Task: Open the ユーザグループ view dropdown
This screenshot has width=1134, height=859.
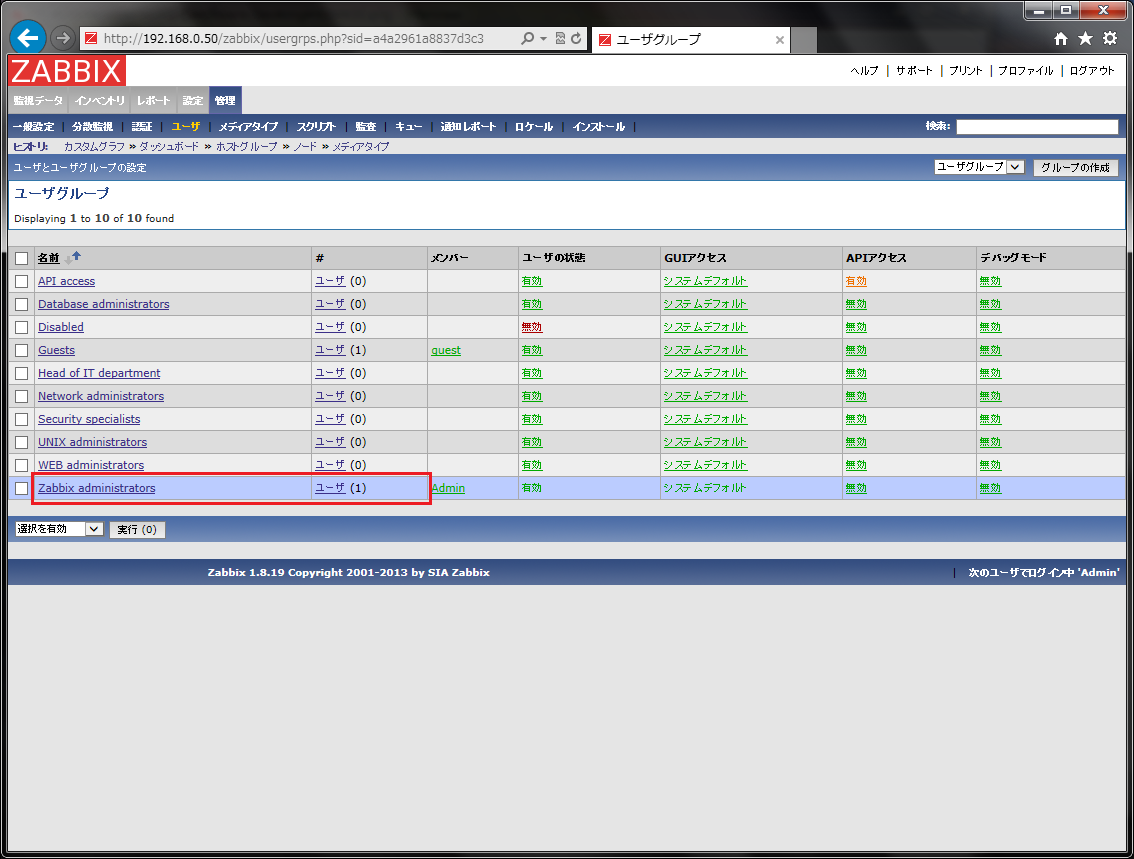Action: [979, 167]
